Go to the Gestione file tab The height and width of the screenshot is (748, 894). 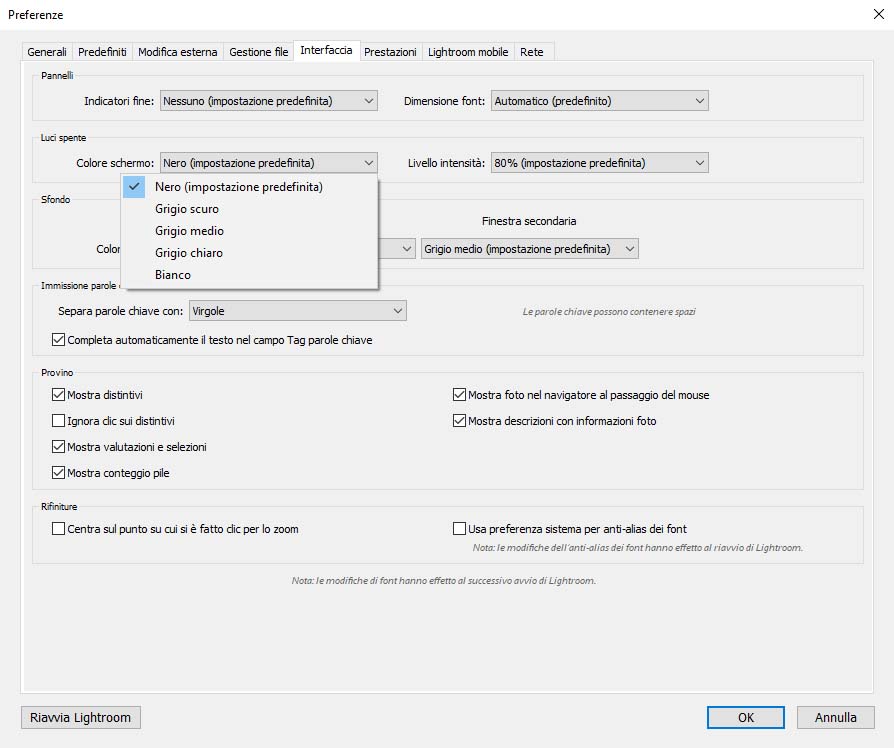click(x=258, y=52)
